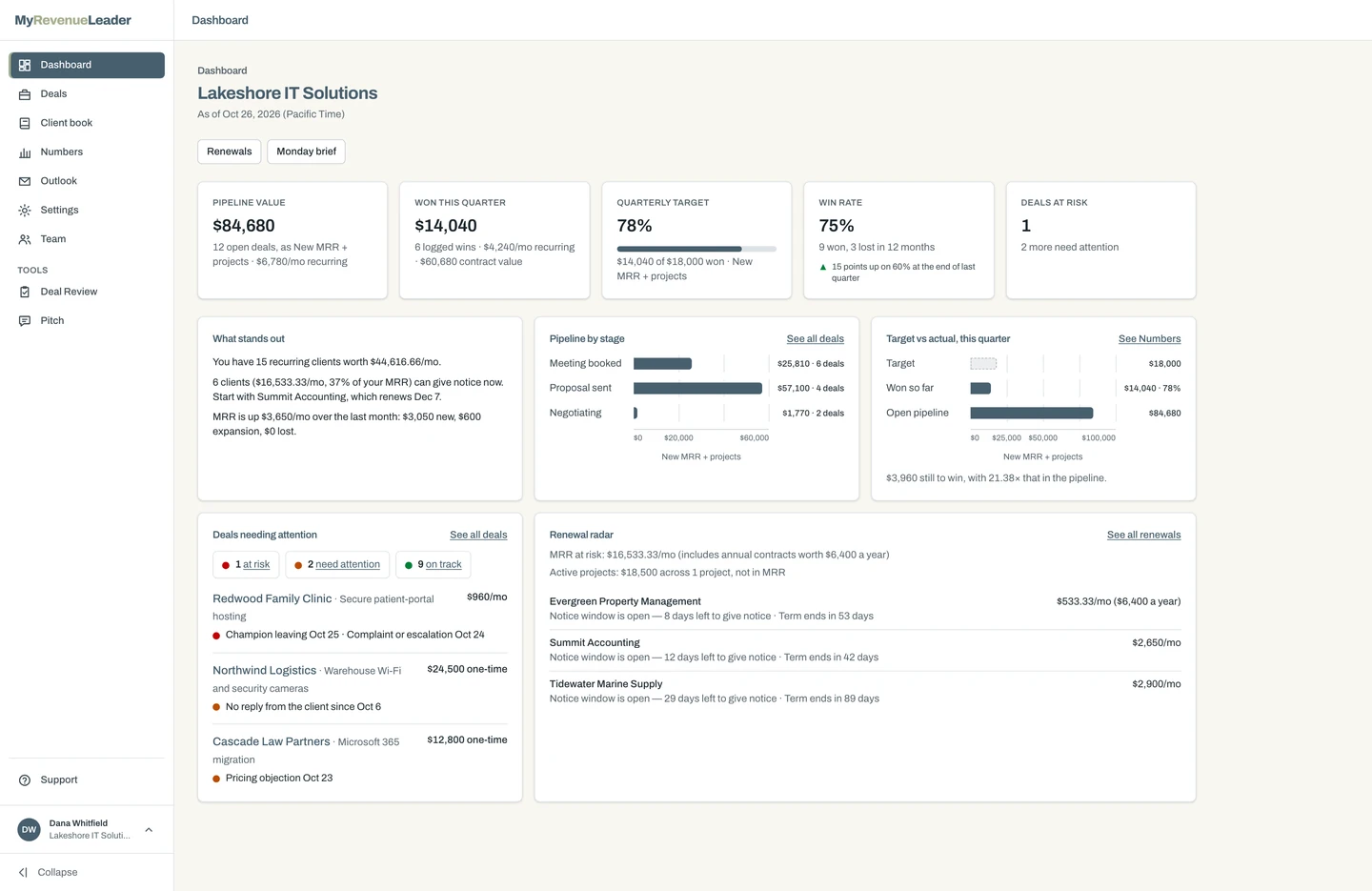
Task: Open the Monday brief button
Action: pos(306,152)
